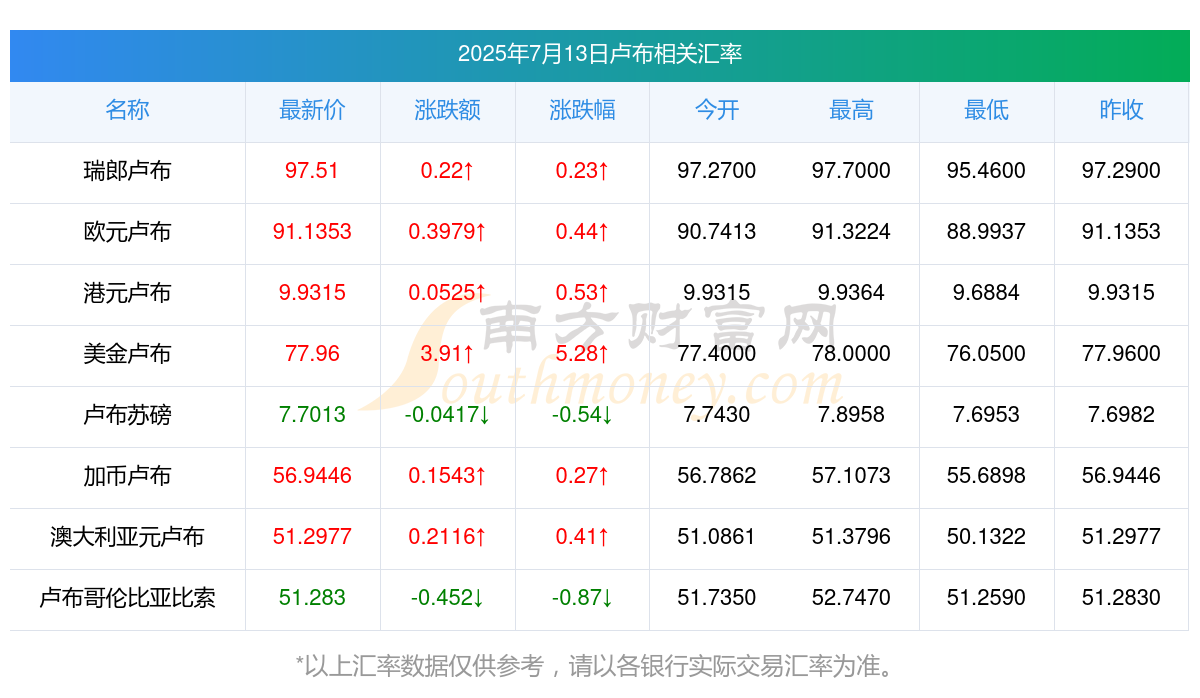Click previous close 97.2900
This screenshot has height=698, width=1200.
click(x=1121, y=171)
